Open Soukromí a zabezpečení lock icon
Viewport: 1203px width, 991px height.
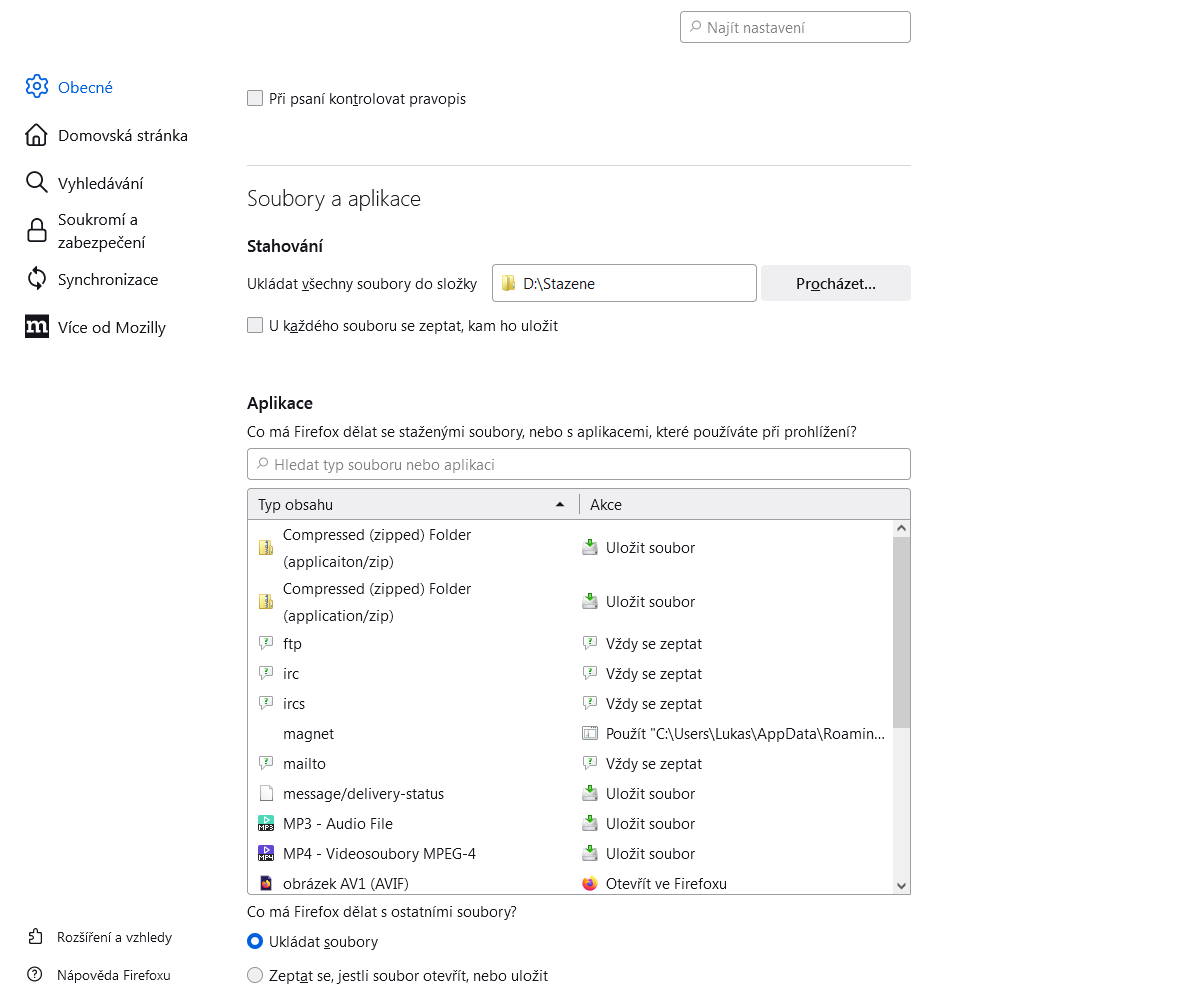click(x=37, y=231)
